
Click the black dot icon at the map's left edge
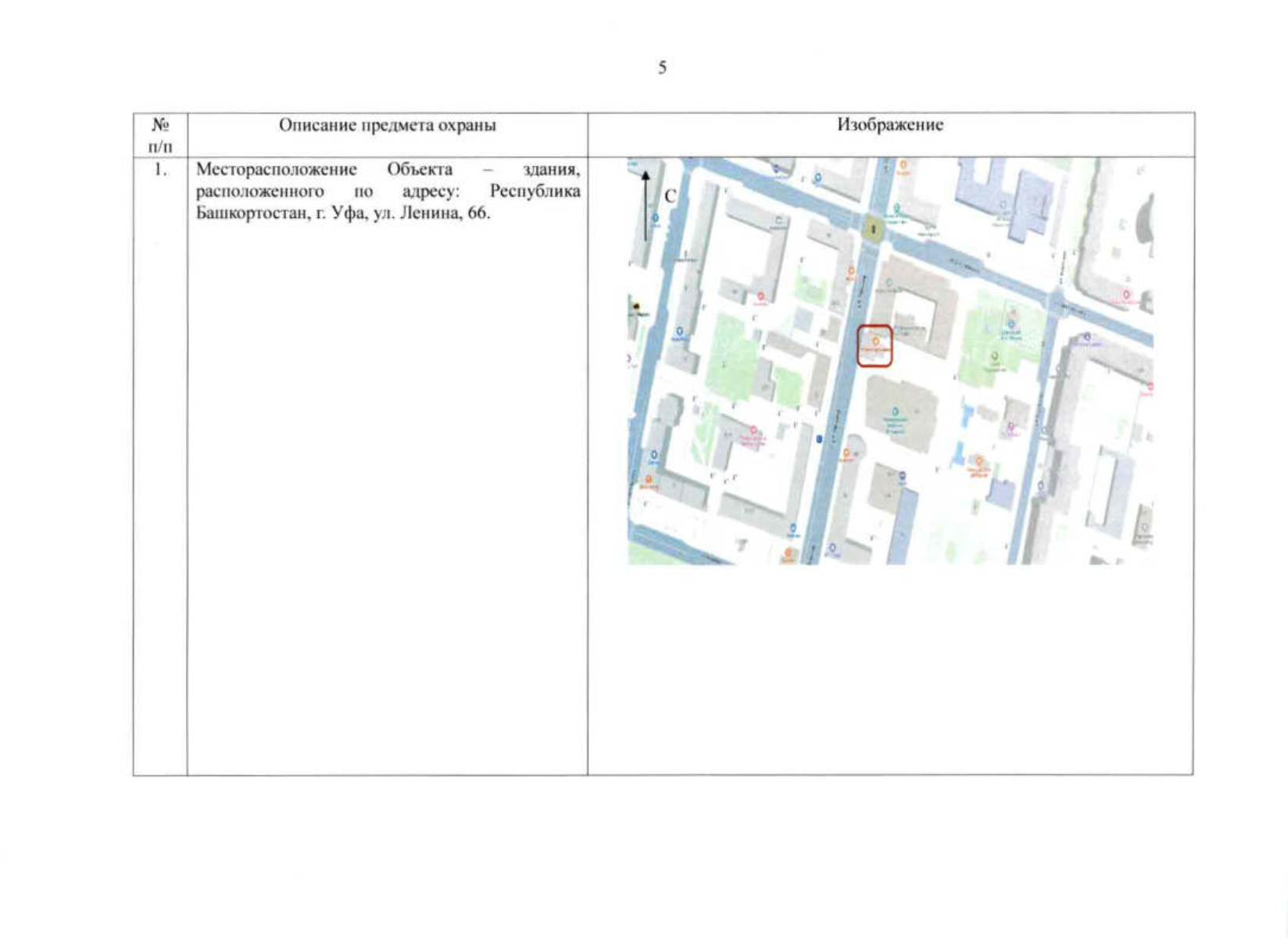click(x=637, y=306)
